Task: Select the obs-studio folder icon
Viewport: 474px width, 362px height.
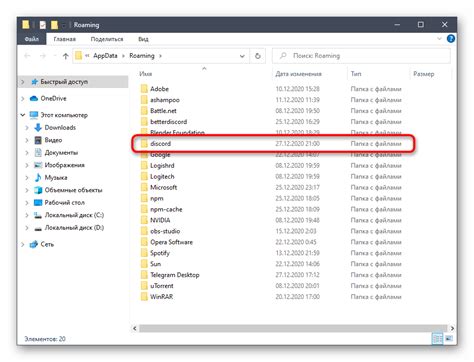Action: click(144, 231)
